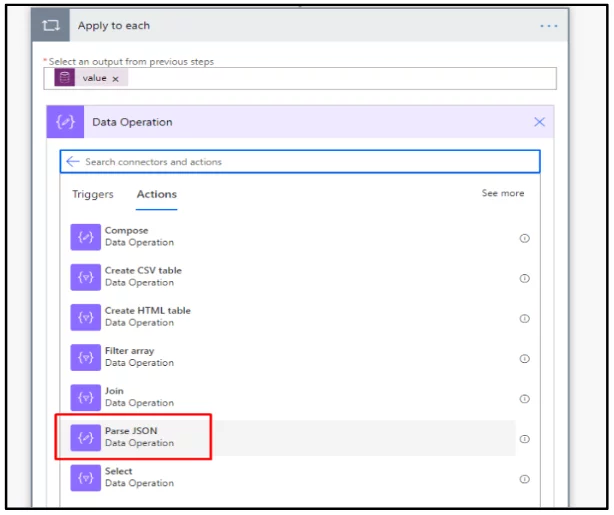Click the Create HTML table icon
The width and height of the screenshot is (614, 515).
coord(85,317)
